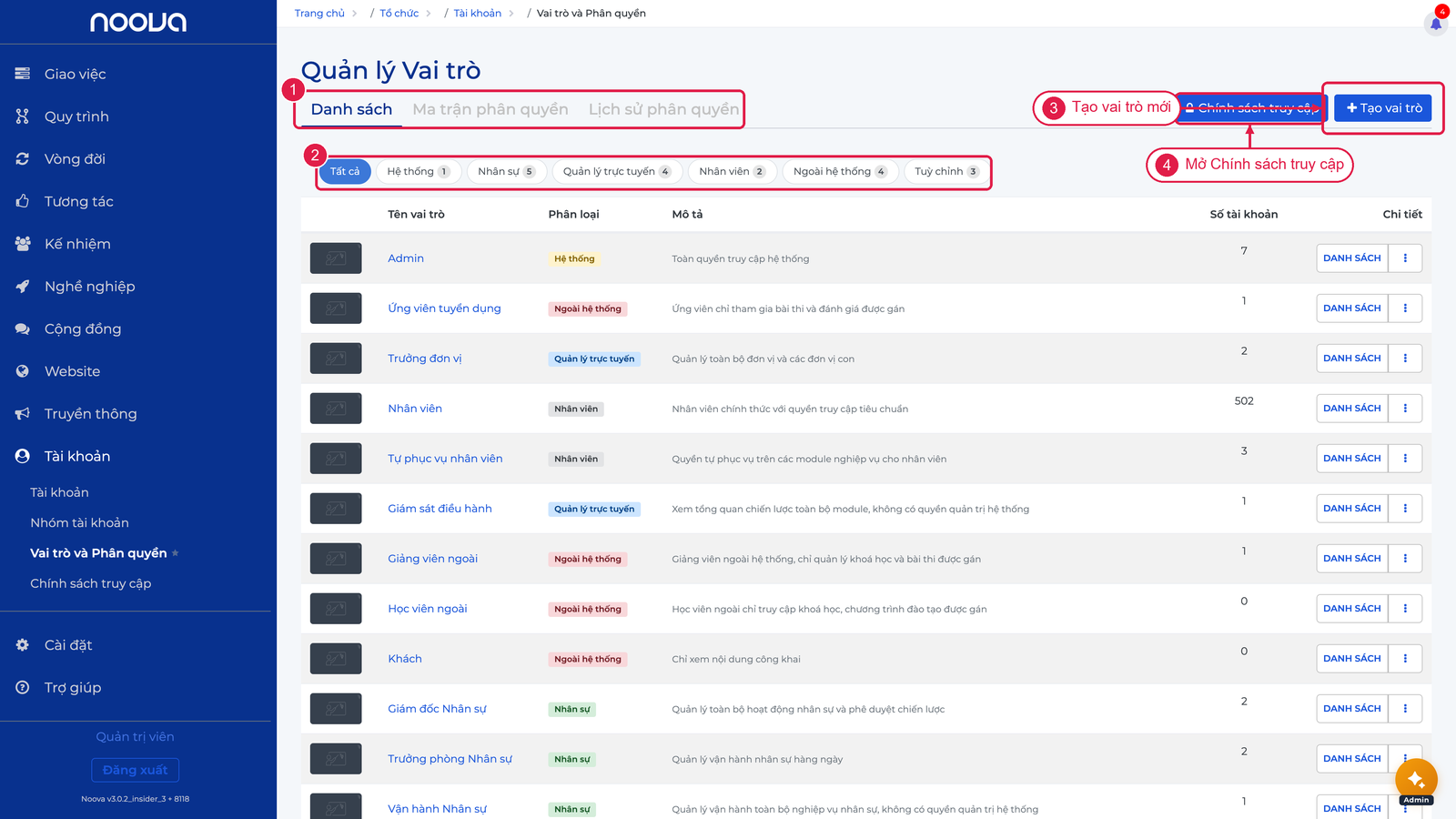1456x819 pixels.
Task: Click the Đăng xuất logout button
Action: click(x=135, y=770)
